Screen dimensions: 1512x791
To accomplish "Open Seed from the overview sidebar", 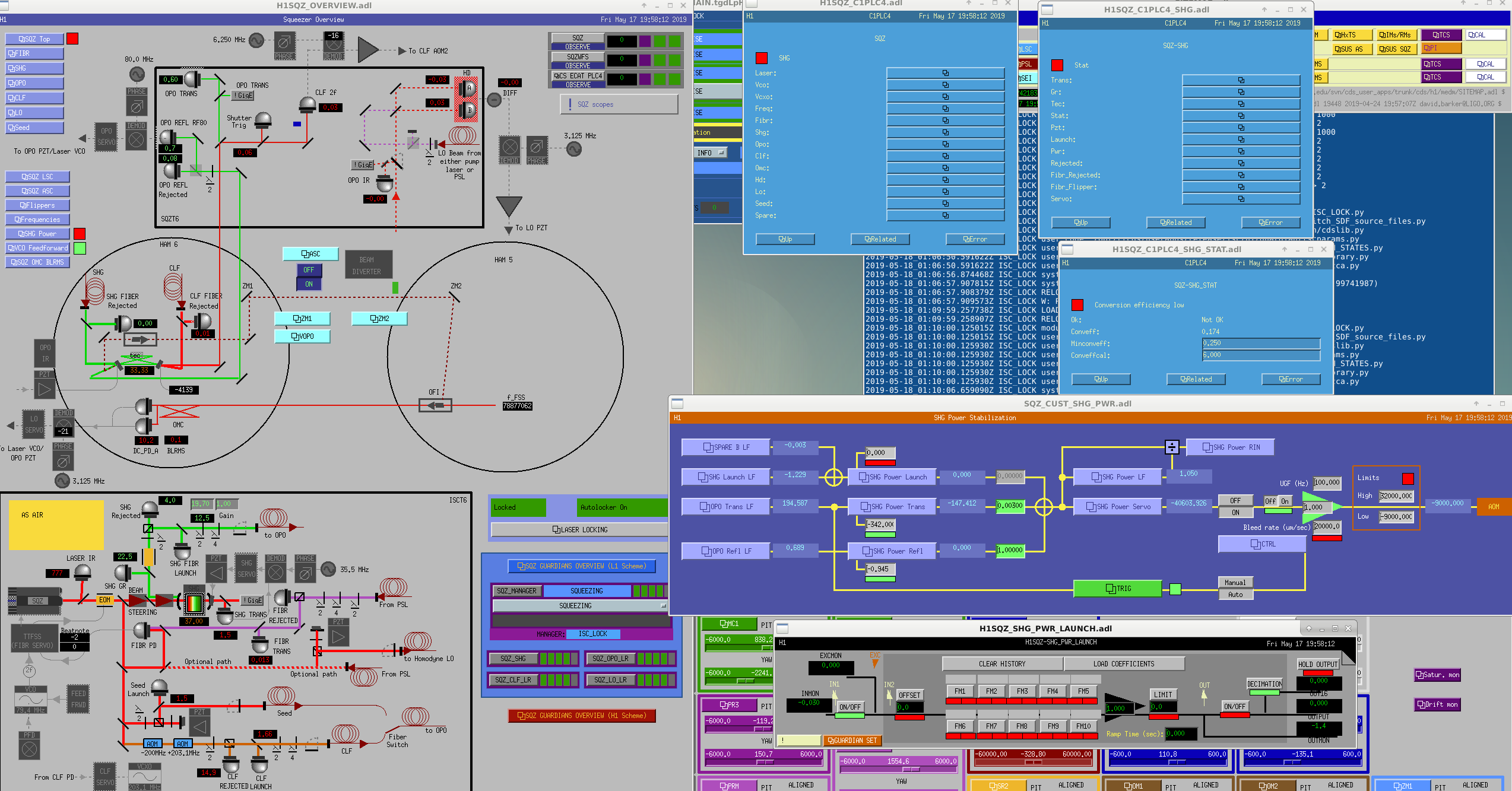I will point(34,128).
